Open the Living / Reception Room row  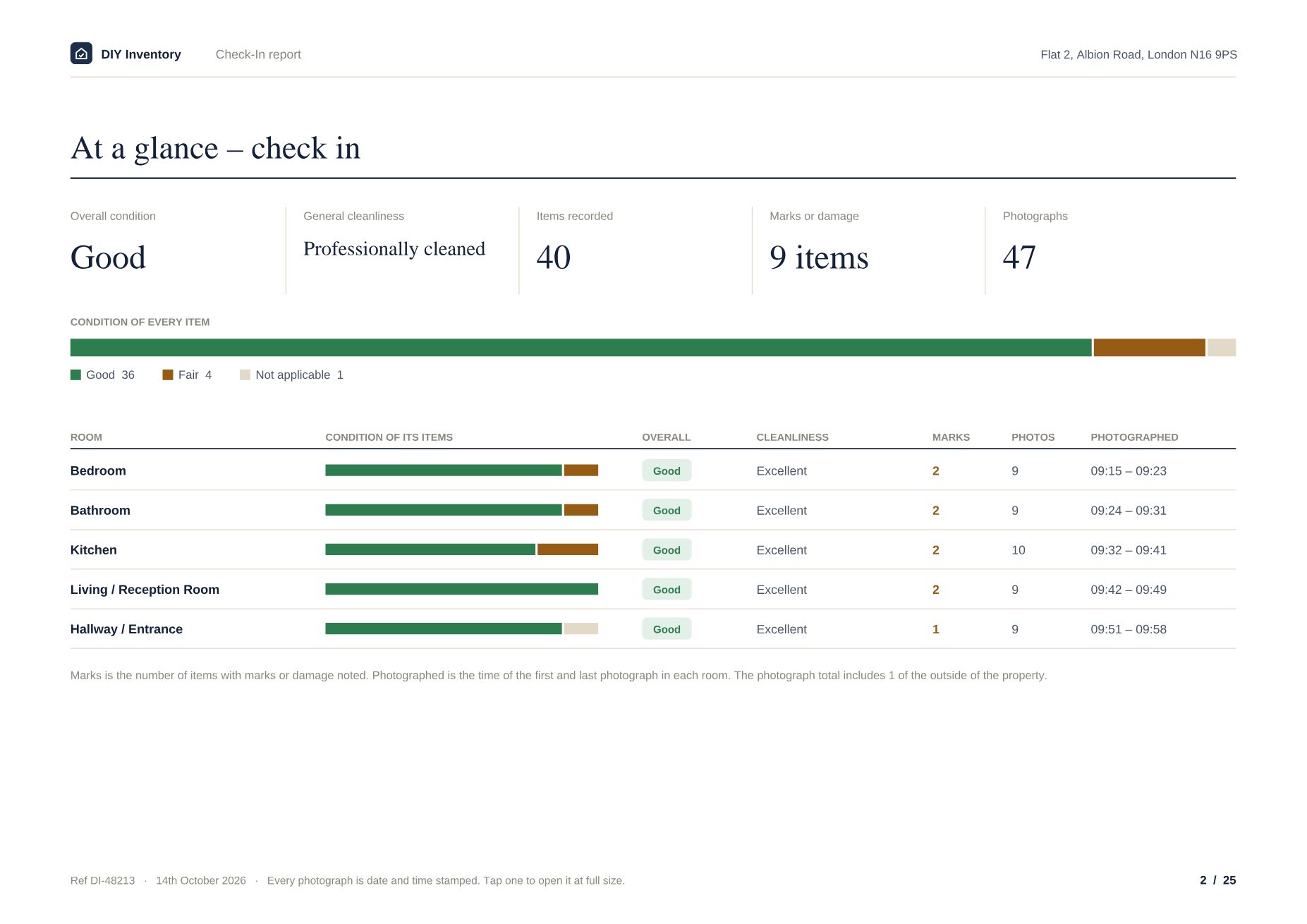[x=653, y=589]
